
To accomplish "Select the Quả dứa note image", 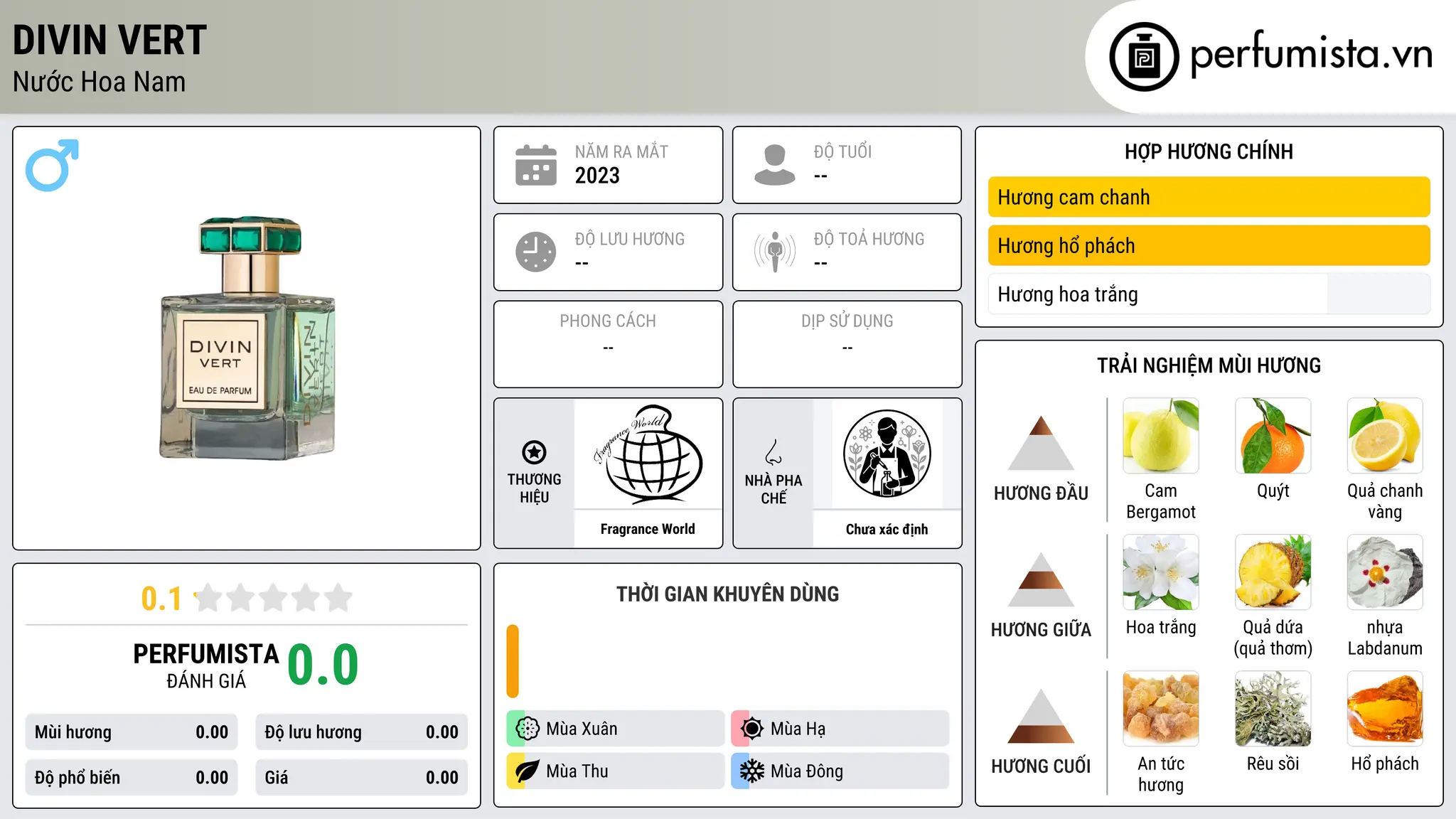I will (1273, 572).
